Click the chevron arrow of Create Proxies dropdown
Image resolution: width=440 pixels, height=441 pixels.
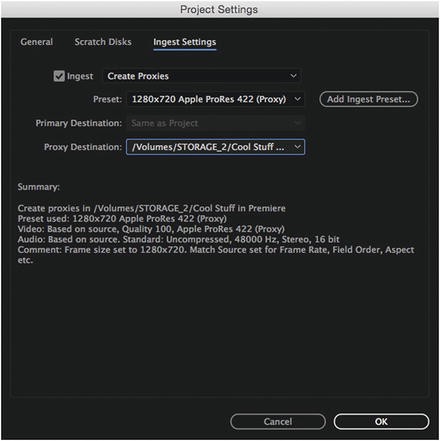click(293, 76)
